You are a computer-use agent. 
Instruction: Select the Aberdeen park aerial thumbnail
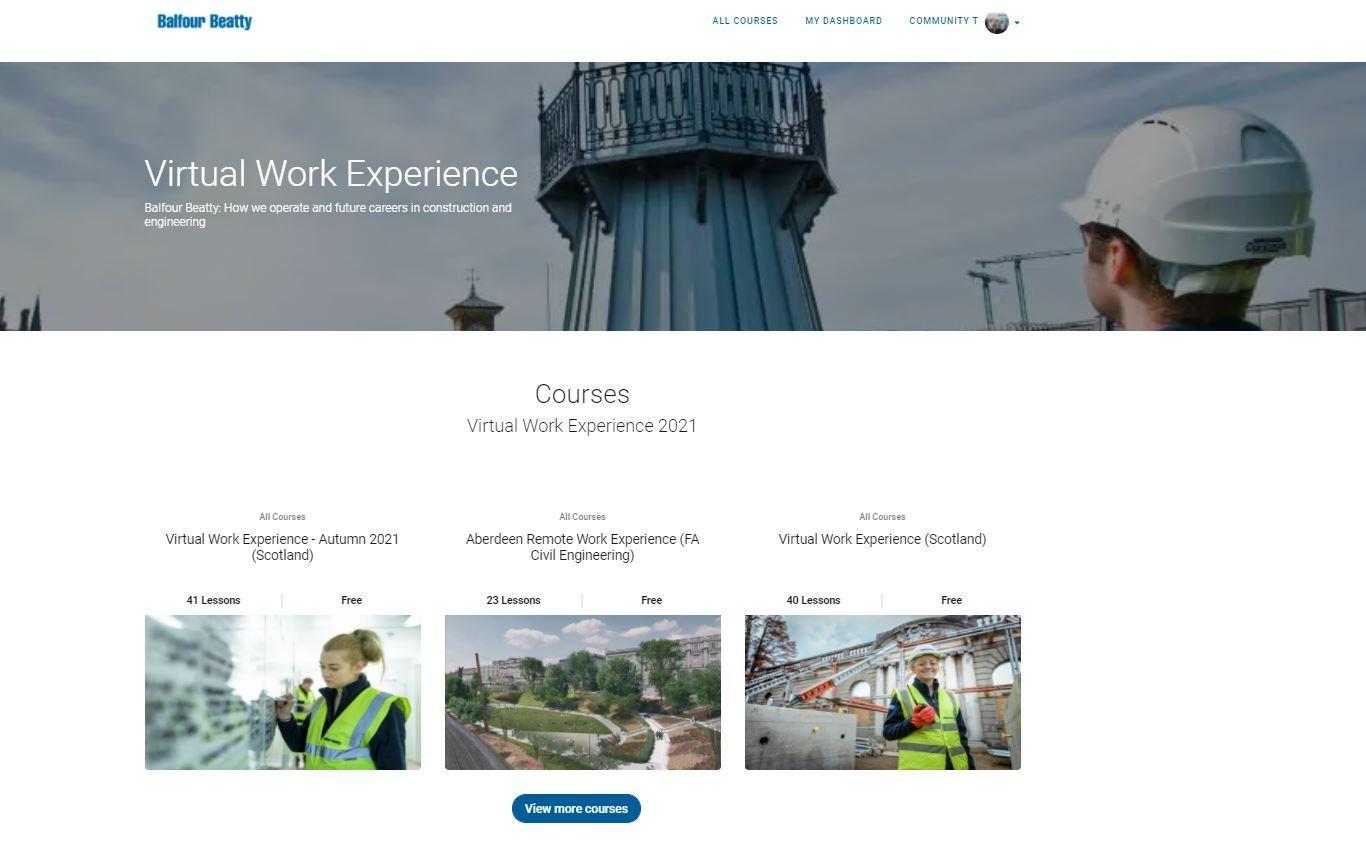pos(583,692)
